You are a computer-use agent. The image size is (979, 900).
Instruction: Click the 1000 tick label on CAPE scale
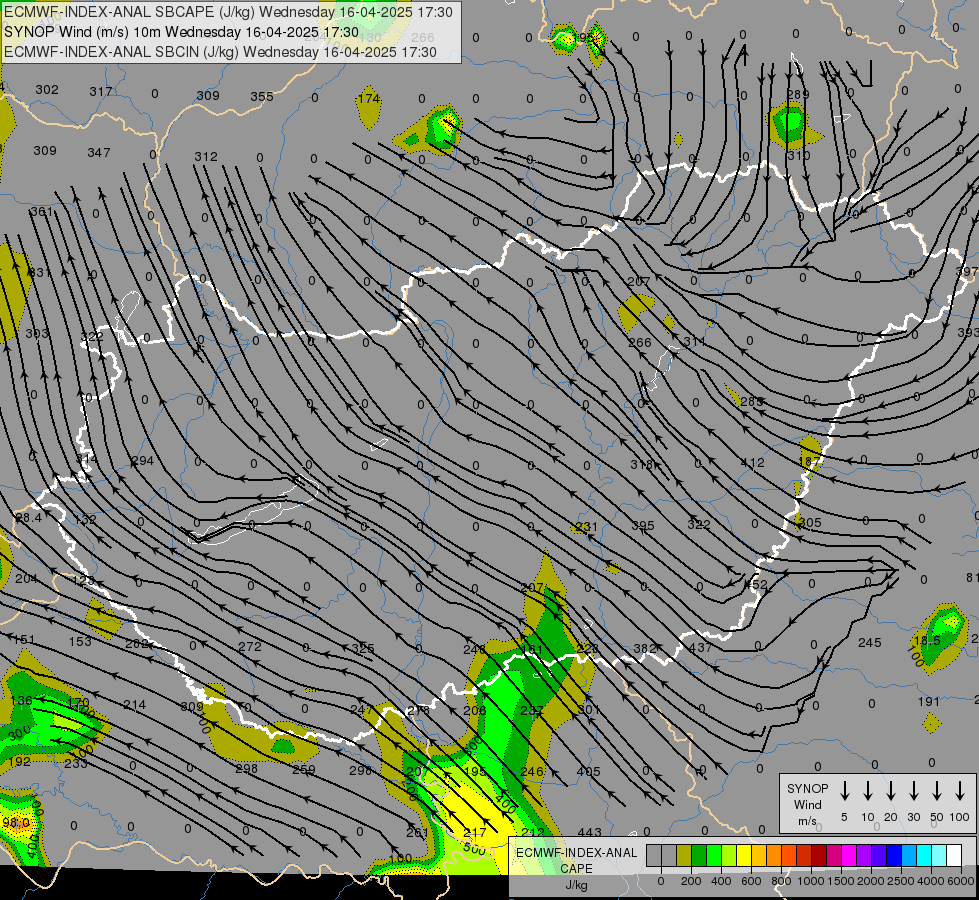(x=811, y=881)
